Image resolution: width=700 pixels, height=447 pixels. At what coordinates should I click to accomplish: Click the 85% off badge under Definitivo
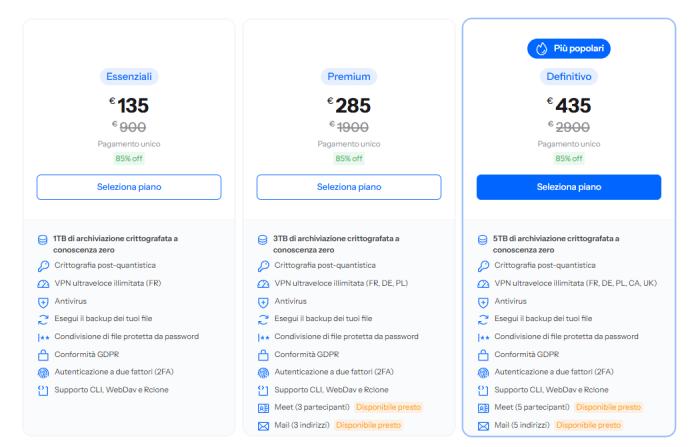pos(569,158)
